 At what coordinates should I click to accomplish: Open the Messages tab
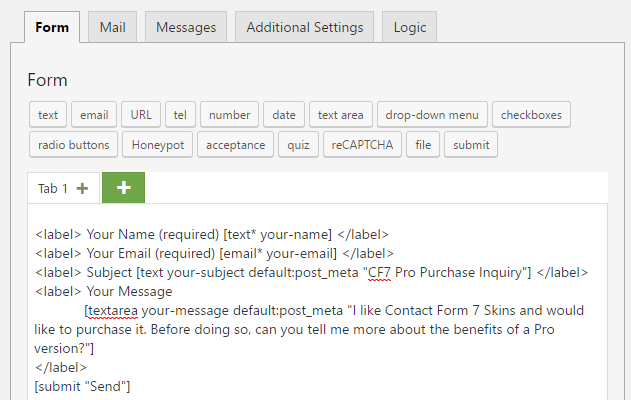tap(186, 27)
